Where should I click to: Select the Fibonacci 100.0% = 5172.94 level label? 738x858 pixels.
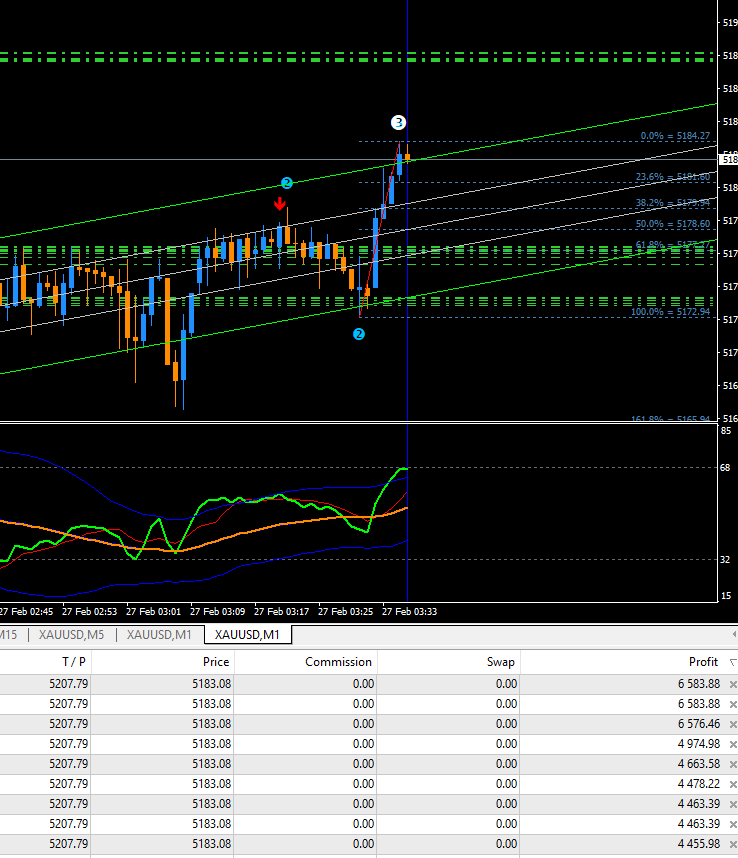670,312
